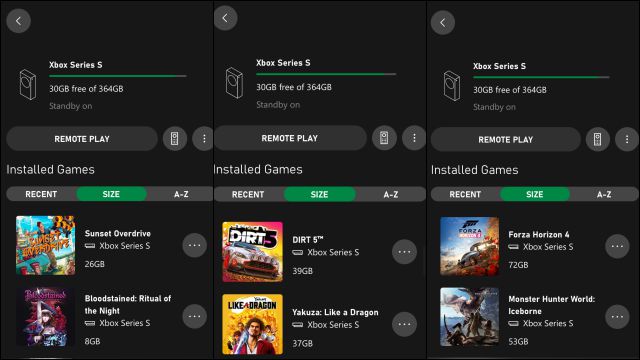Click the 26GB size under Sunset Overdrive
640x360 pixels.
point(94,264)
